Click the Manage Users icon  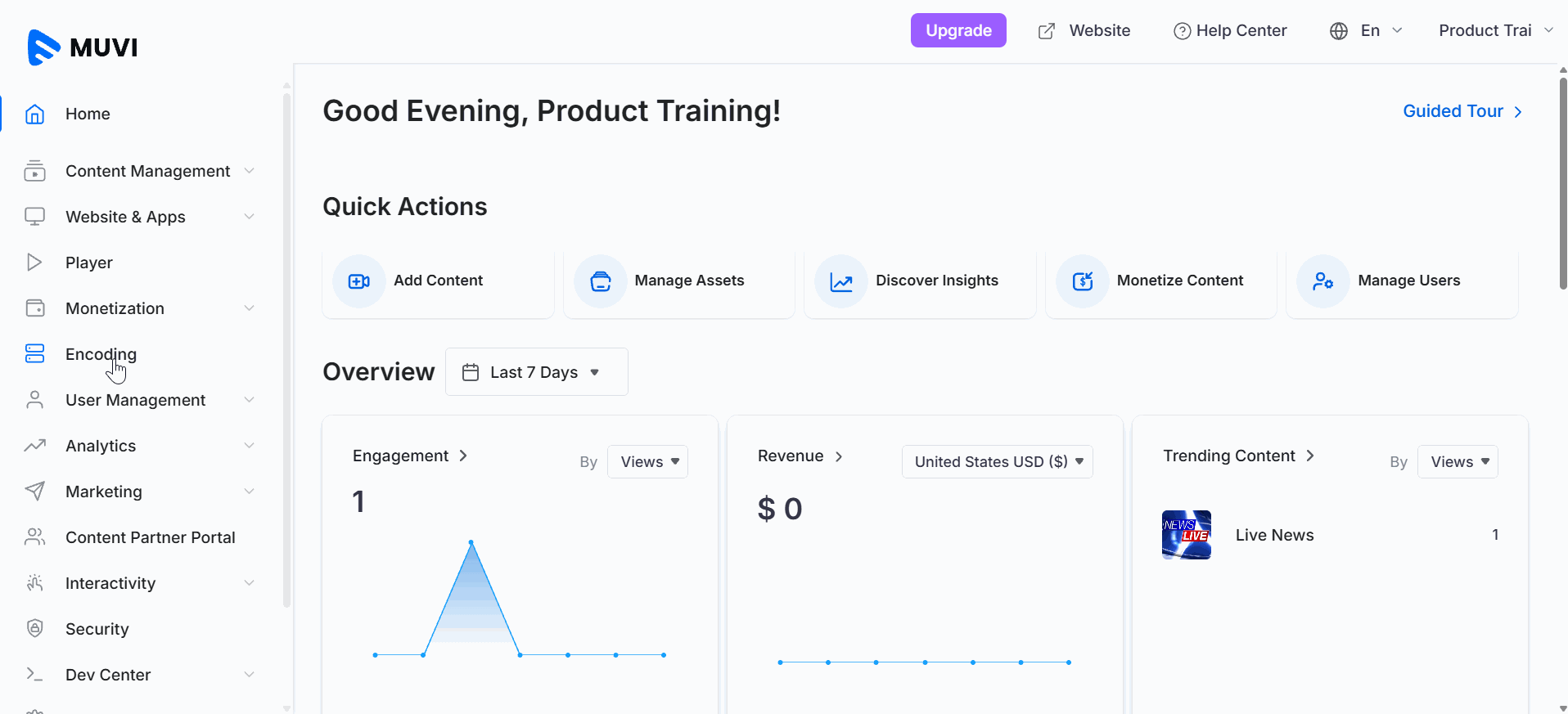click(1323, 281)
